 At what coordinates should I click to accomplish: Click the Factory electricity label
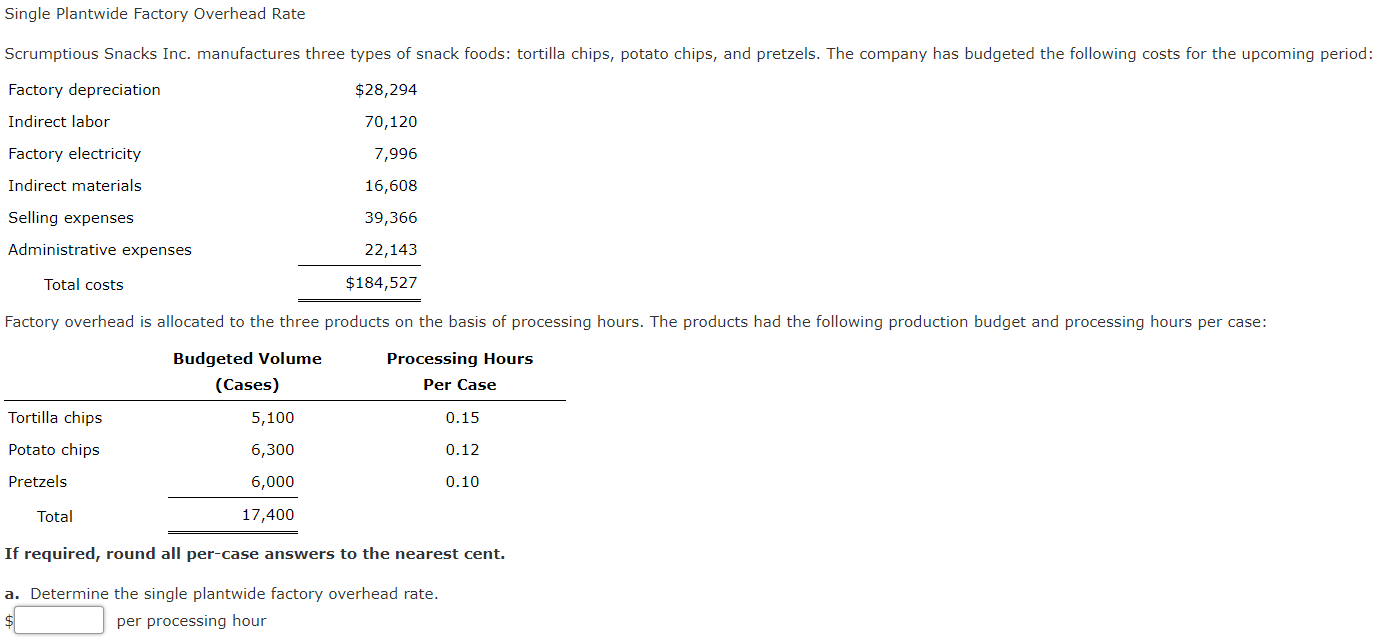[74, 153]
